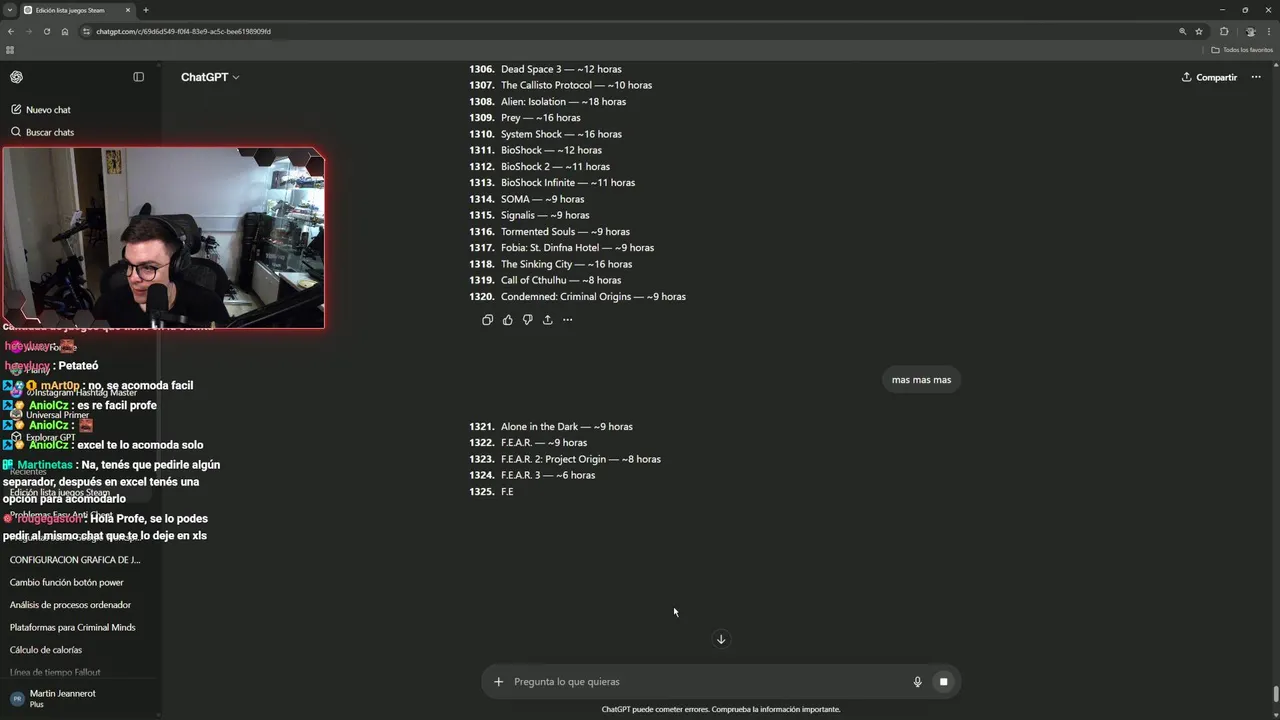Click list entry 'Alone in the Dark — ~9 horas'
This screenshot has width=1280, height=720.
click(x=566, y=427)
